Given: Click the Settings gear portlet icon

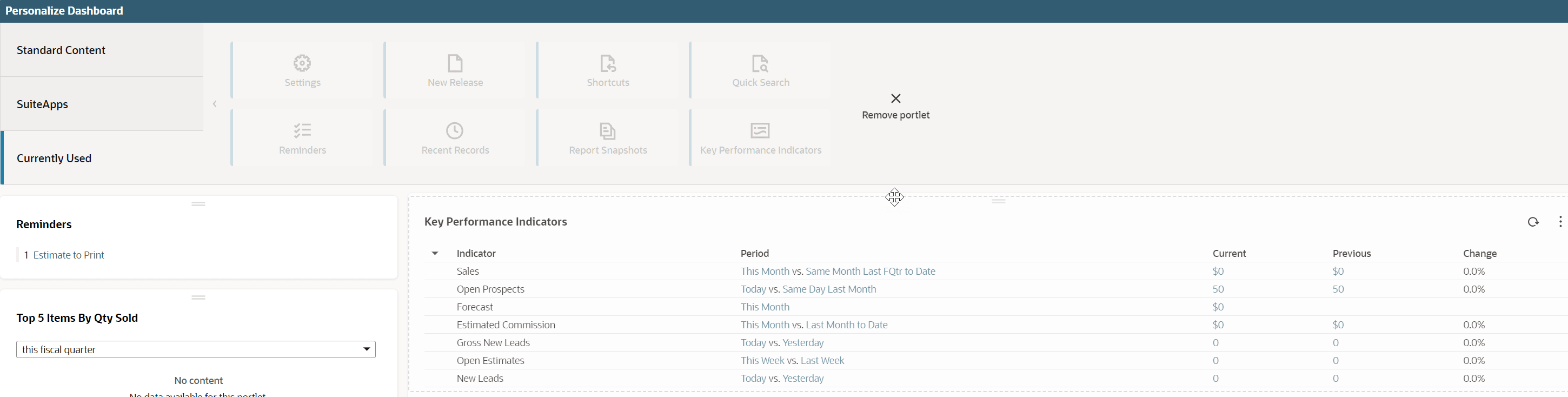Looking at the screenshot, I should pos(303,63).
